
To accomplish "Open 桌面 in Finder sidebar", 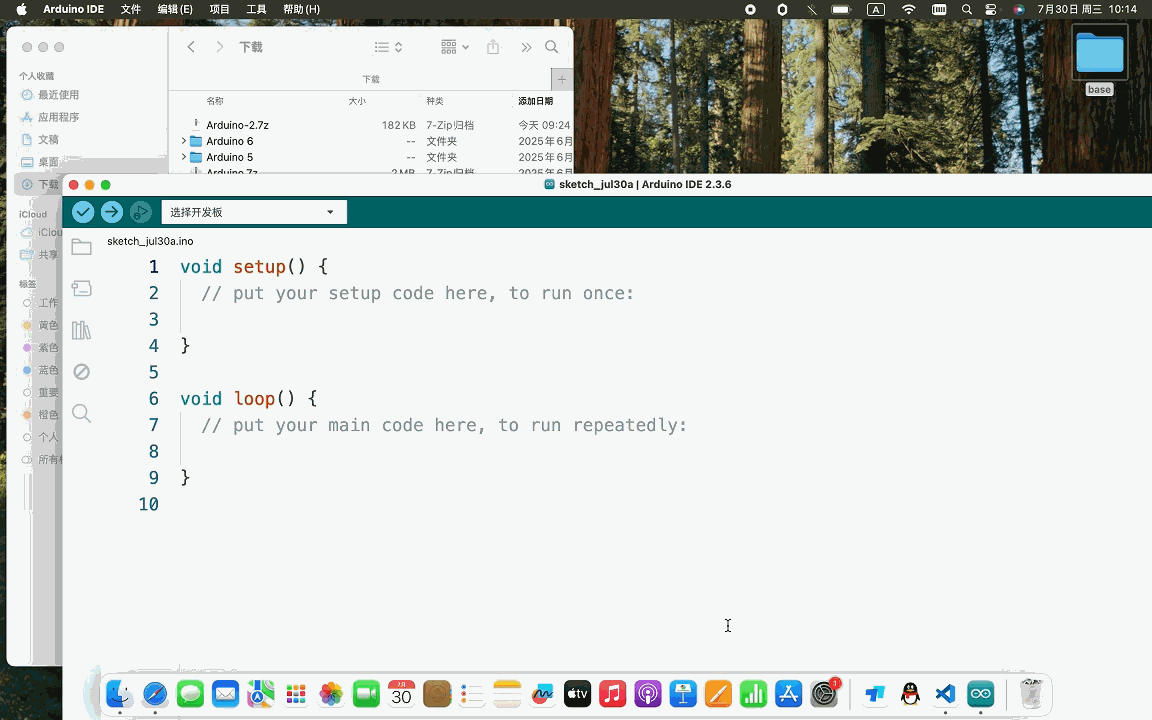I will pos(40,162).
